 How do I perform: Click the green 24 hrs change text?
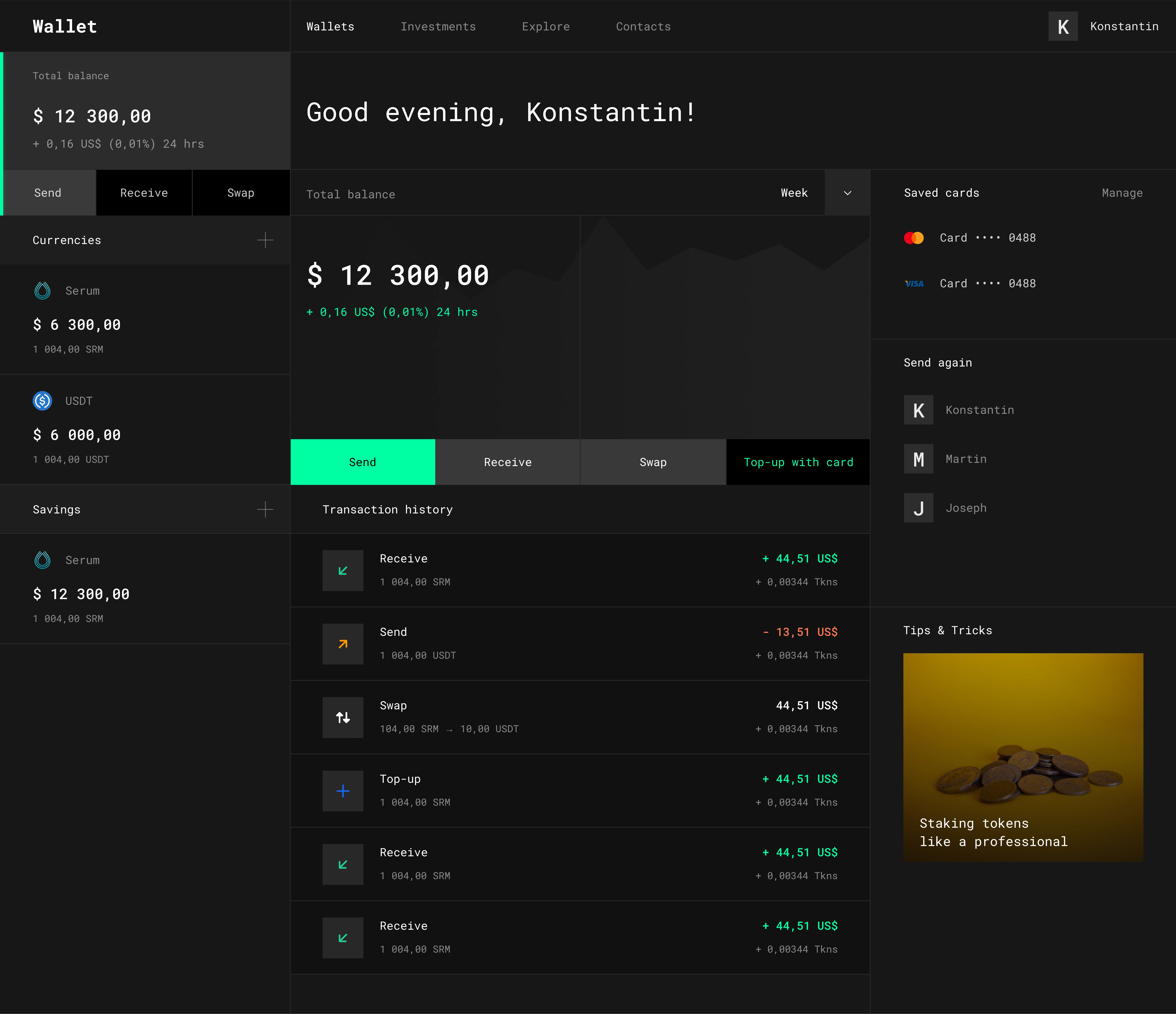pyautogui.click(x=392, y=312)
